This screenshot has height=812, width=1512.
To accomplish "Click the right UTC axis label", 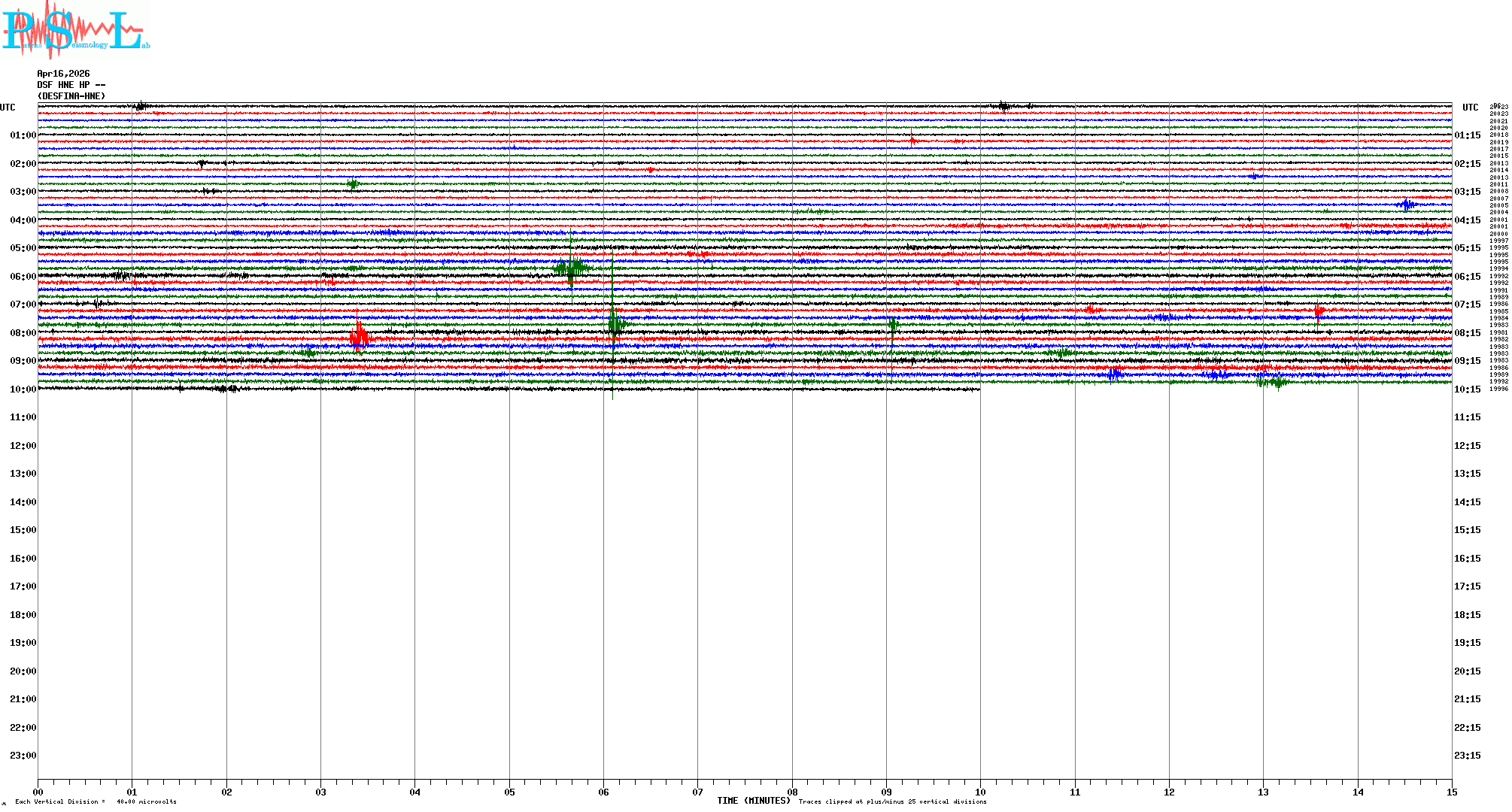I will click(x=1470, y=108).
